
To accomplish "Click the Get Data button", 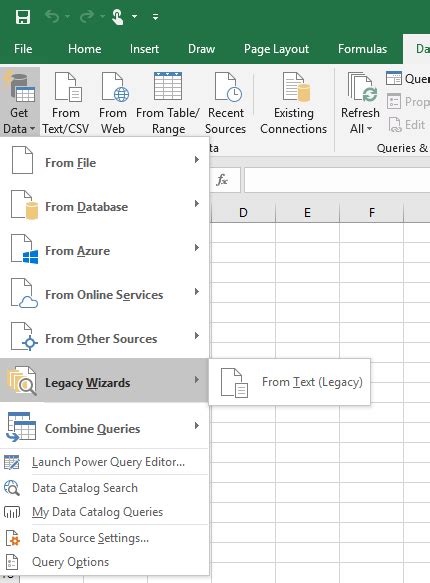I will [20, 103].
